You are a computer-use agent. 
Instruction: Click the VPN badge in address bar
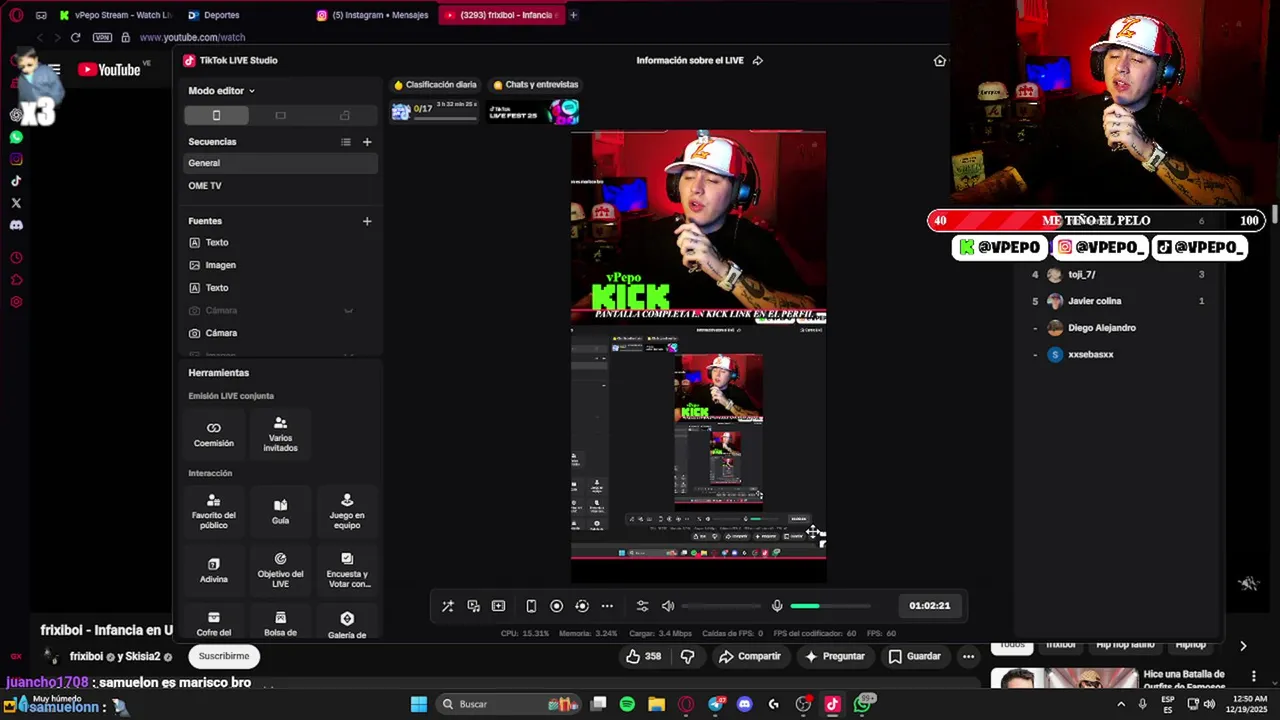[102, 37]
